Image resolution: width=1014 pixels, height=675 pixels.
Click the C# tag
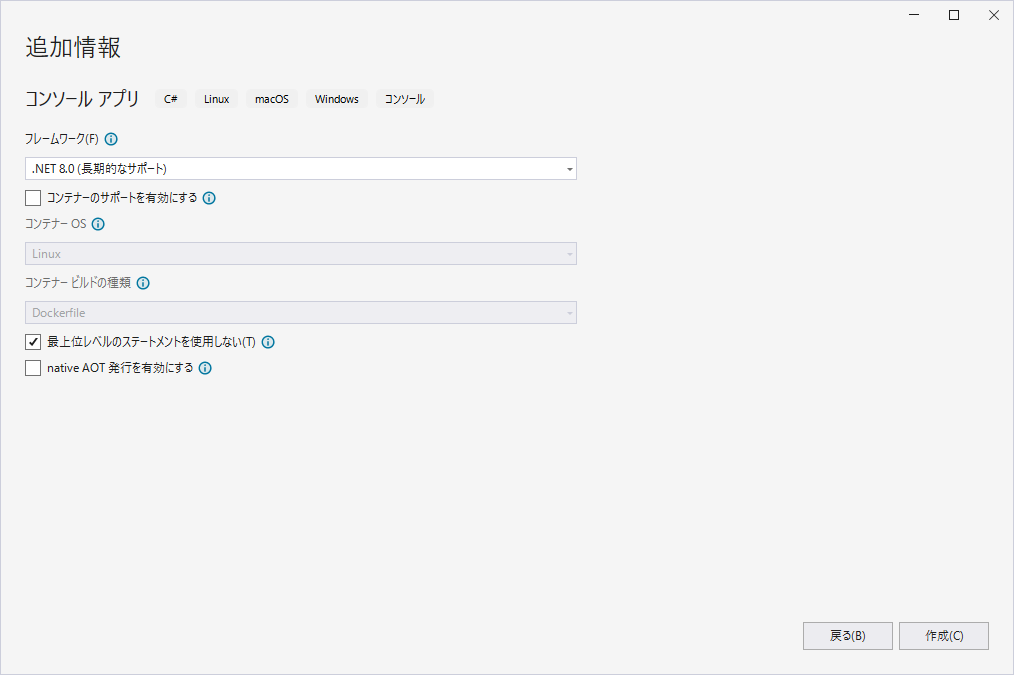coord(171,99)
